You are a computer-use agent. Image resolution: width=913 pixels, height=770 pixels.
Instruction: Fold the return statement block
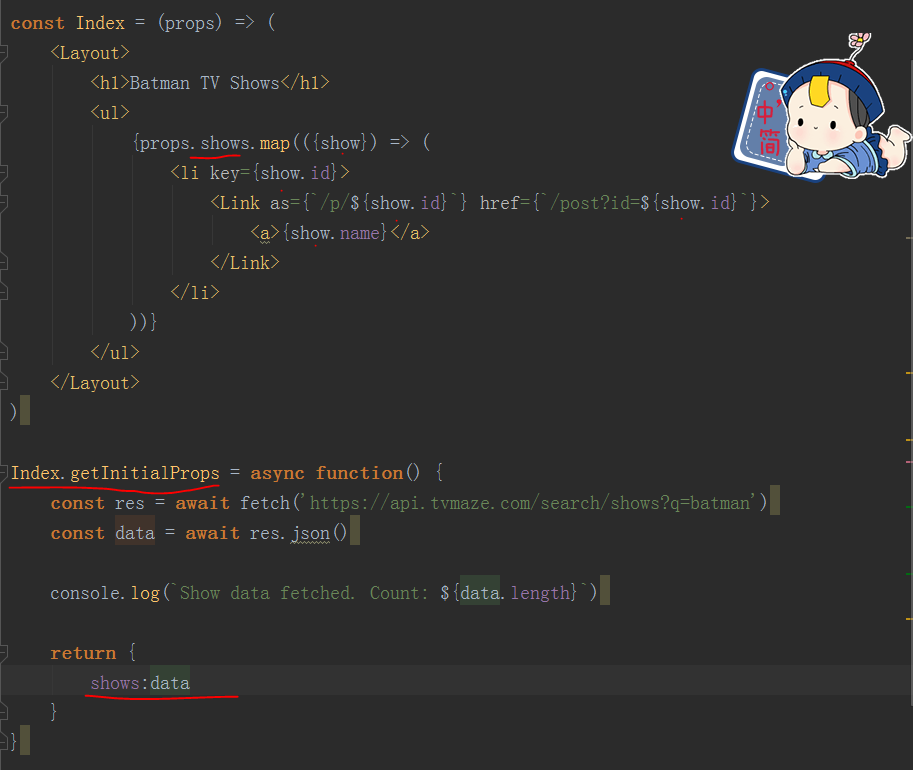[x=4, y=653]
